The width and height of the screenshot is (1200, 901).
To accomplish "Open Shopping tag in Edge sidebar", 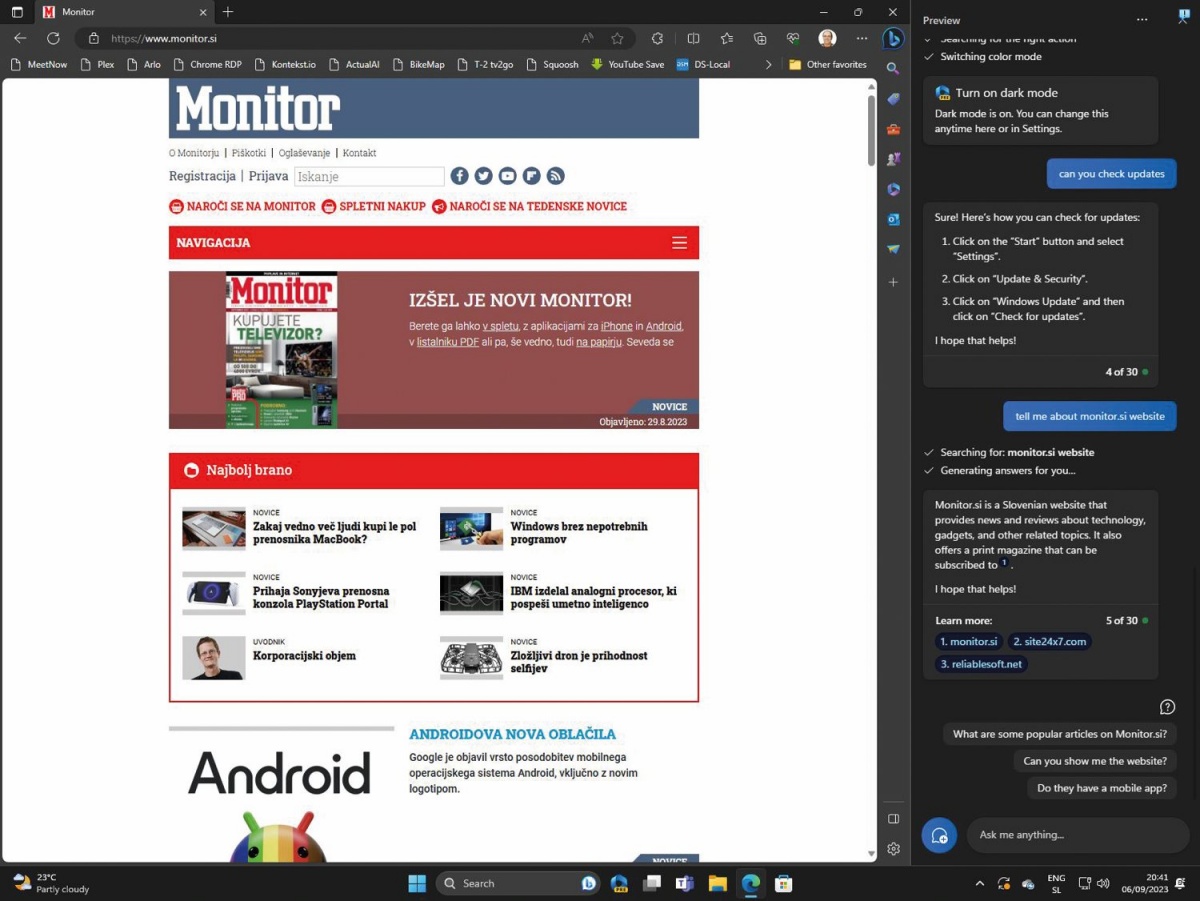I will tap(893, 99).
